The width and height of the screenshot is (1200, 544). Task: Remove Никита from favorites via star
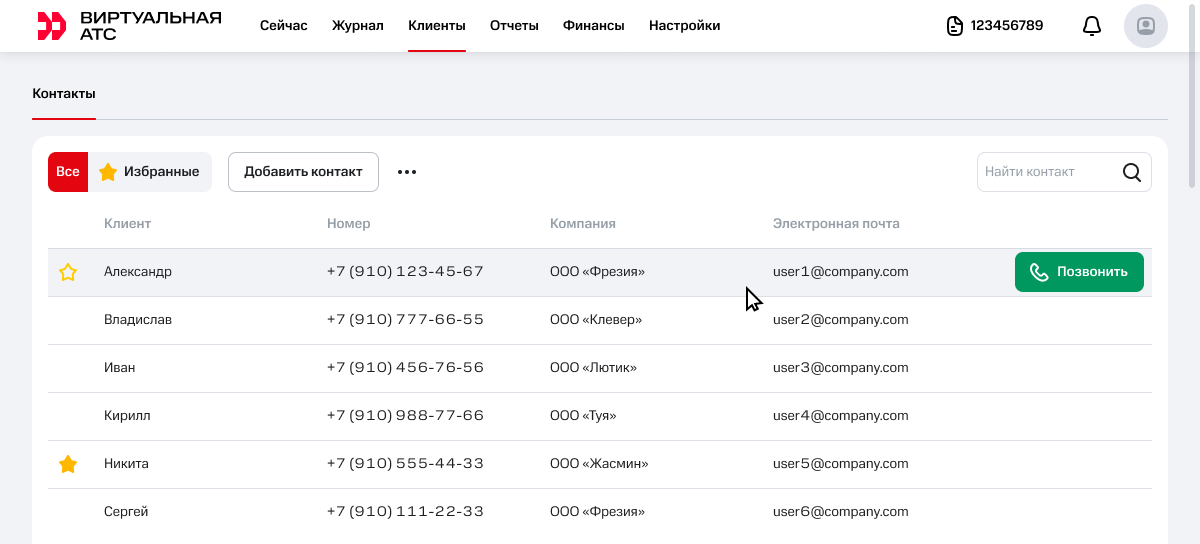(x=68, y=464)
